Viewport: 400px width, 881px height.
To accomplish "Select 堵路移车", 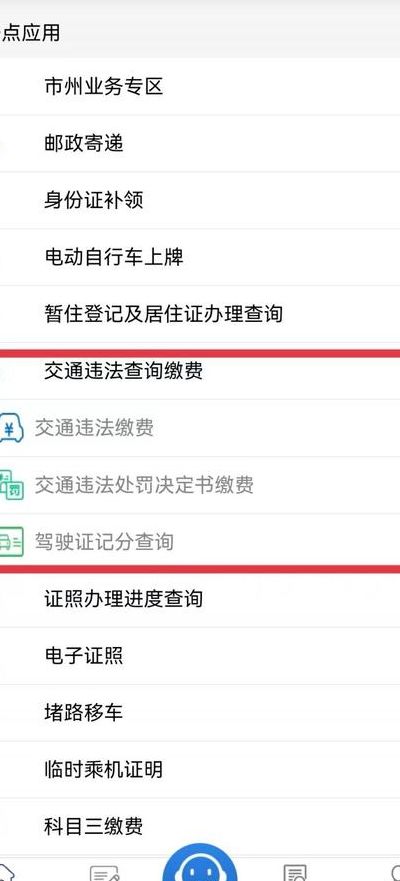I will click(200, 712).
